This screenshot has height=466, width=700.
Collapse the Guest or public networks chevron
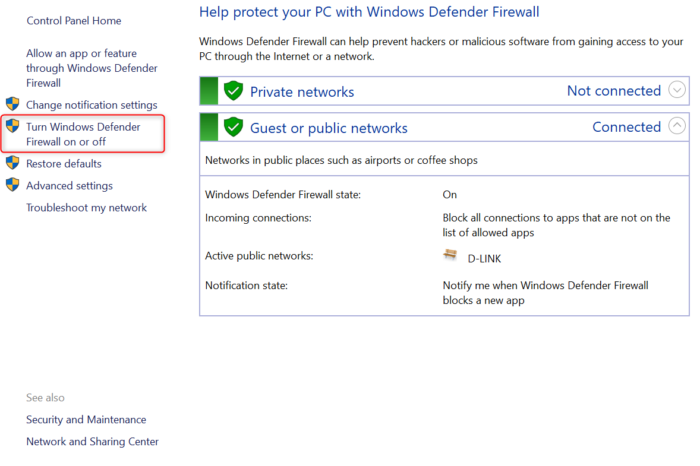(677, 126)
